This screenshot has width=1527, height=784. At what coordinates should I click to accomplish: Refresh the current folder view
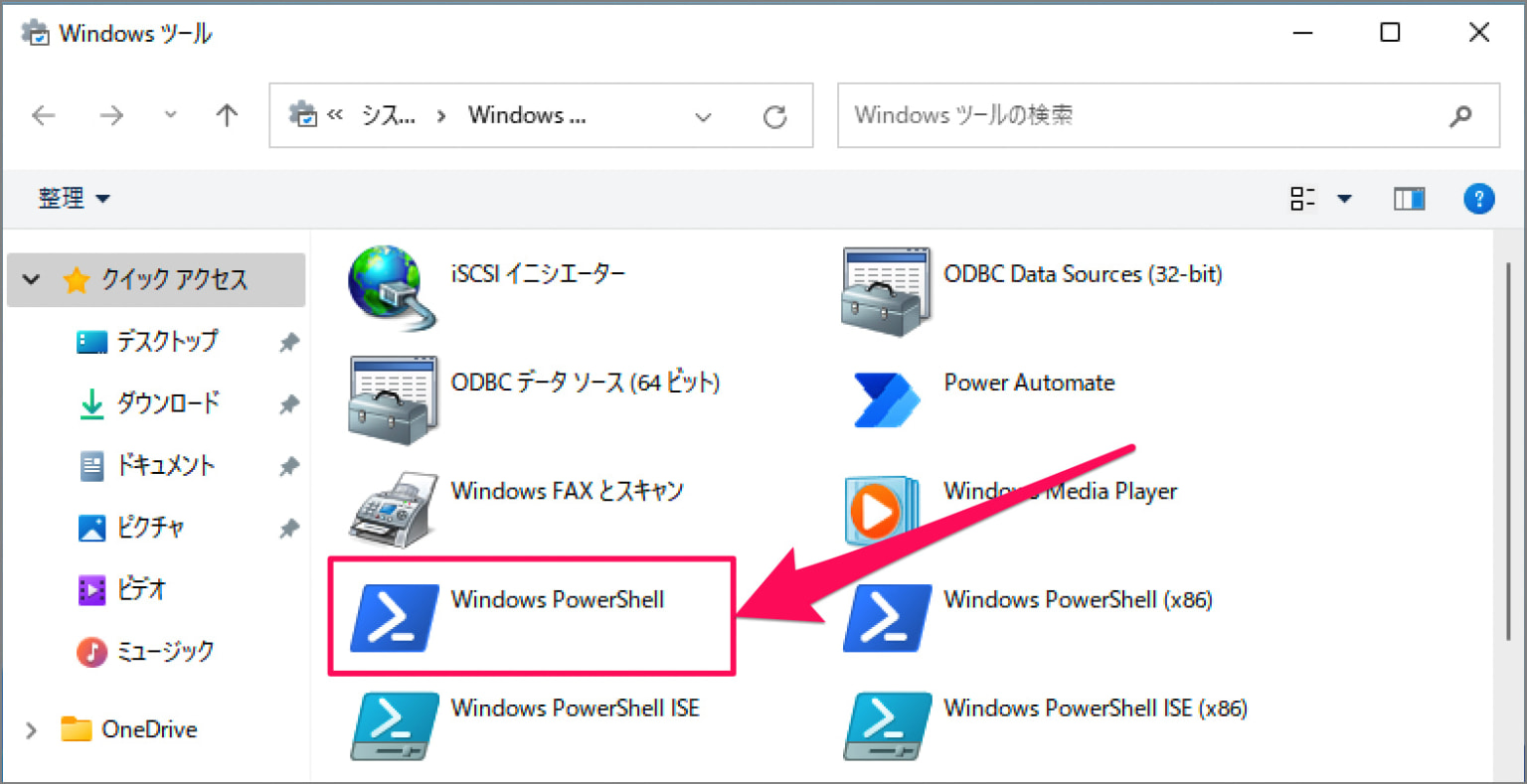pyautogui.click(x=774, y=116)
